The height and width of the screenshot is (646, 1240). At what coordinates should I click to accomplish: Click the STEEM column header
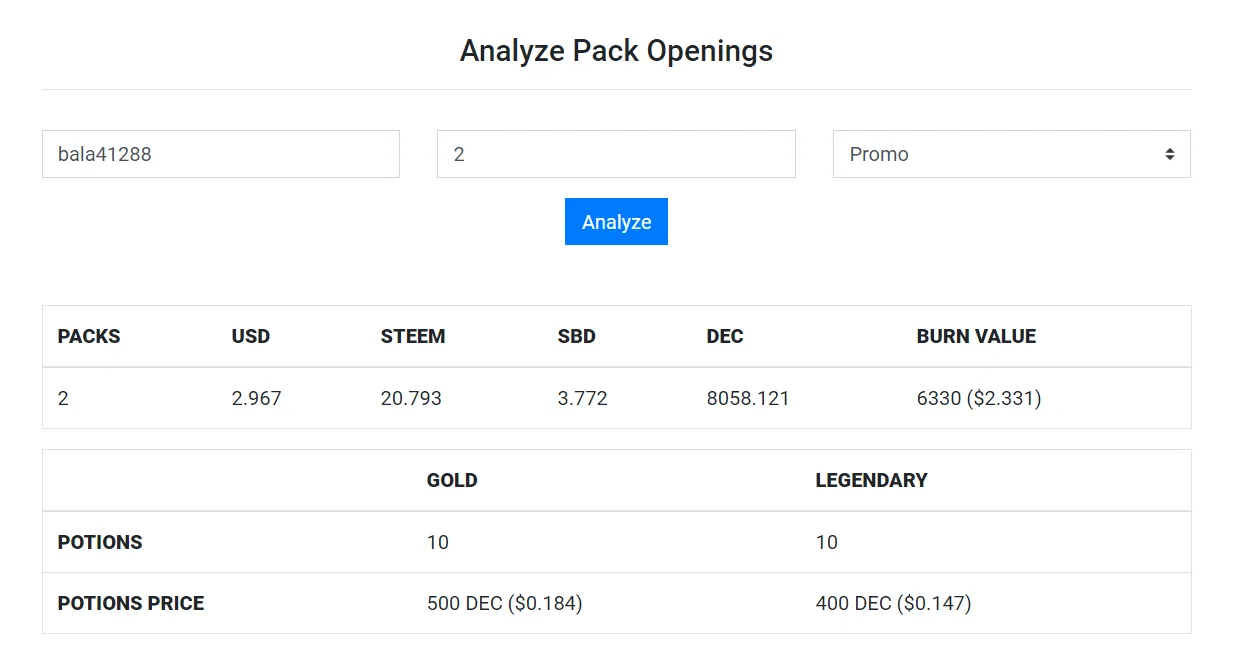point(413,336)
